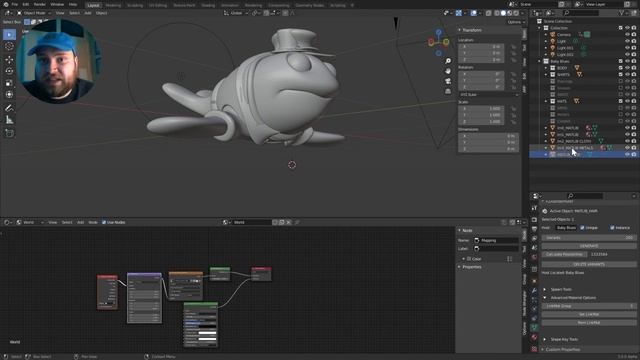Toggle Baby Blues collection eye visibility
The width and height of the screenshot is (640, 360).
[x=627, y=61]
